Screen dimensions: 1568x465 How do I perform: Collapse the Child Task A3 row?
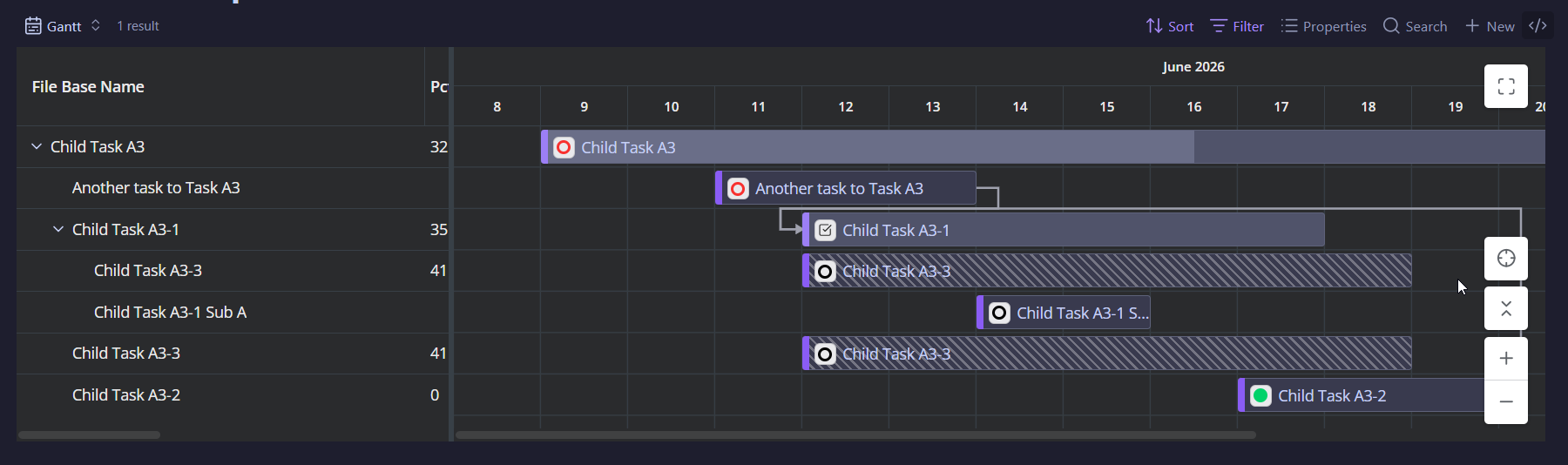(x=37, y=146)
